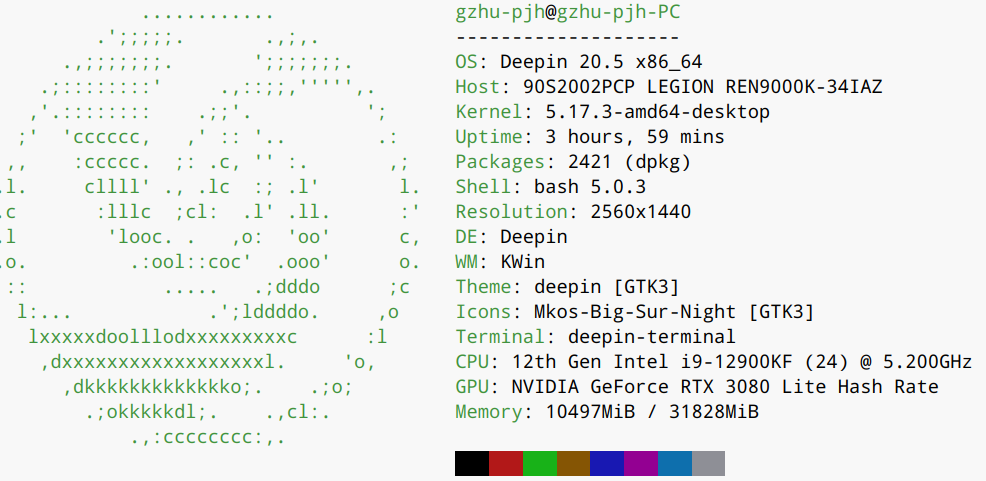The image size is (986, 481).
Task: Click the DE line reading Deepin
Action: pos(512,237)
